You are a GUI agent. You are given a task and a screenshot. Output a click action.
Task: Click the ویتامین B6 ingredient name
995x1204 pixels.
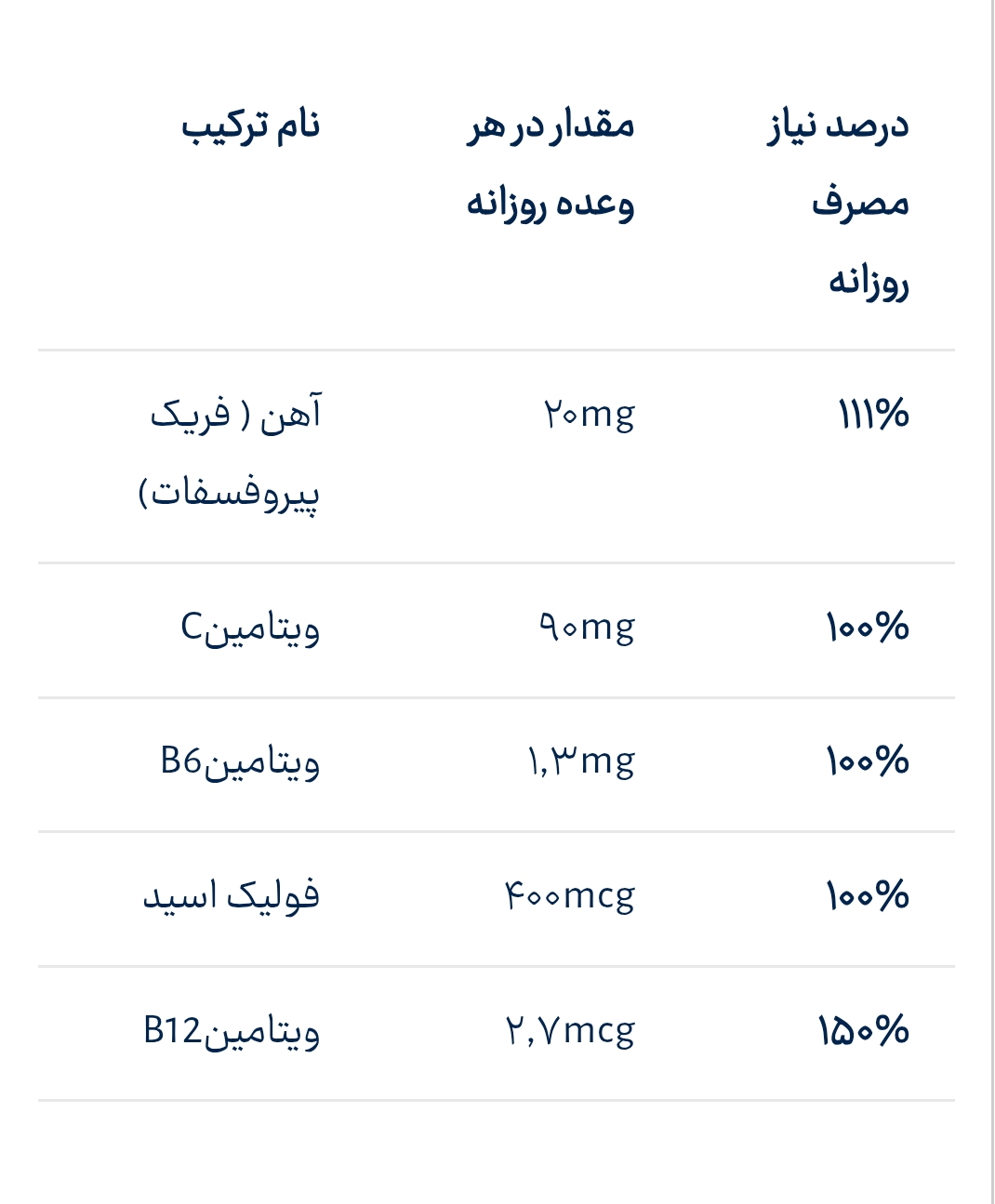coord(240,761)
